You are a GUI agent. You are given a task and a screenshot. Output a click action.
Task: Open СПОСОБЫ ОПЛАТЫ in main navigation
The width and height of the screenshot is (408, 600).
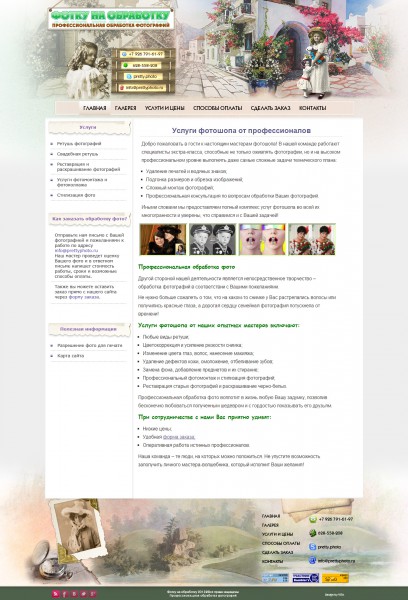(217, 108)
